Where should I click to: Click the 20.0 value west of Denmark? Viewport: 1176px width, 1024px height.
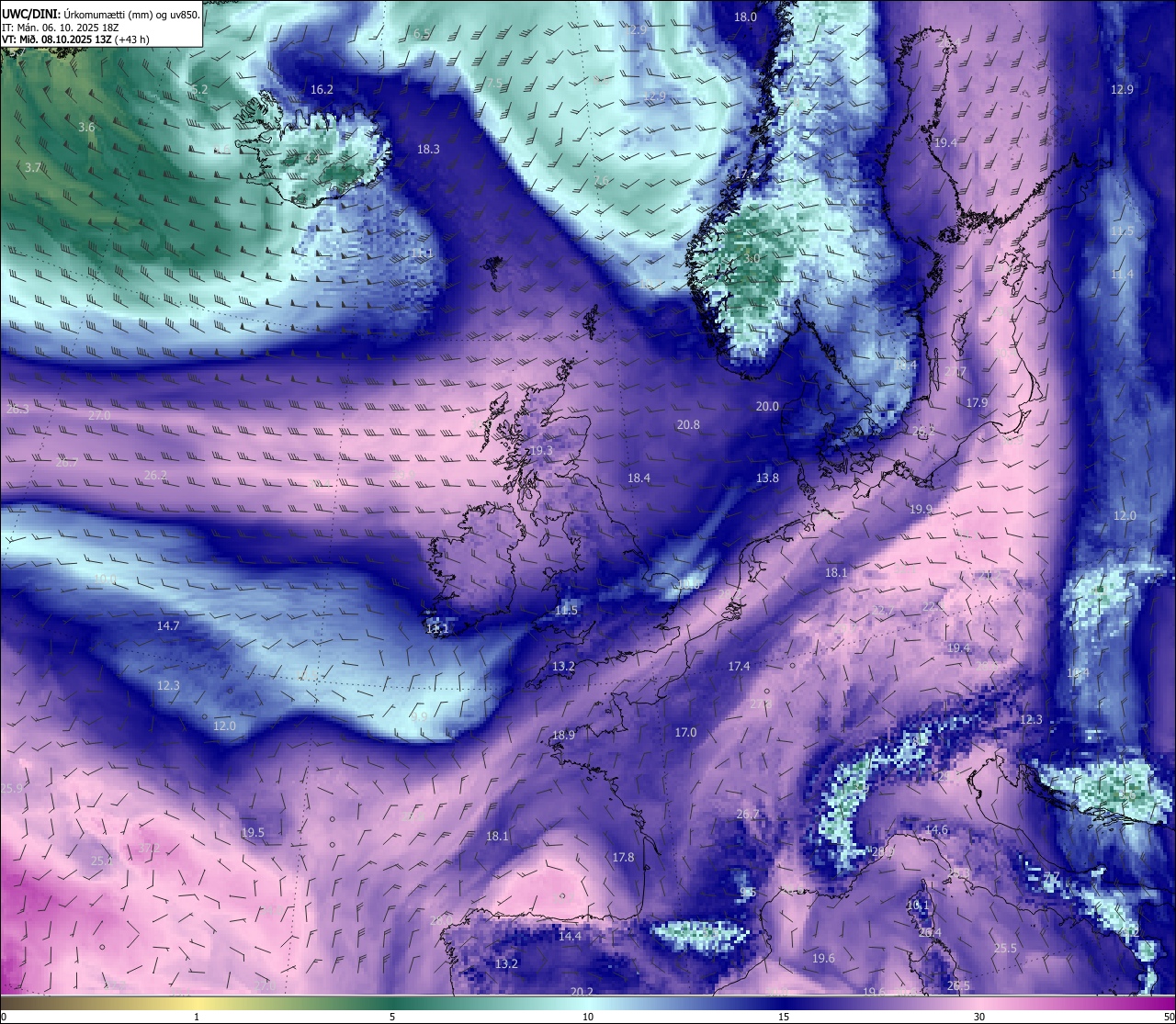pyautogui.click(x=767, y=406)
